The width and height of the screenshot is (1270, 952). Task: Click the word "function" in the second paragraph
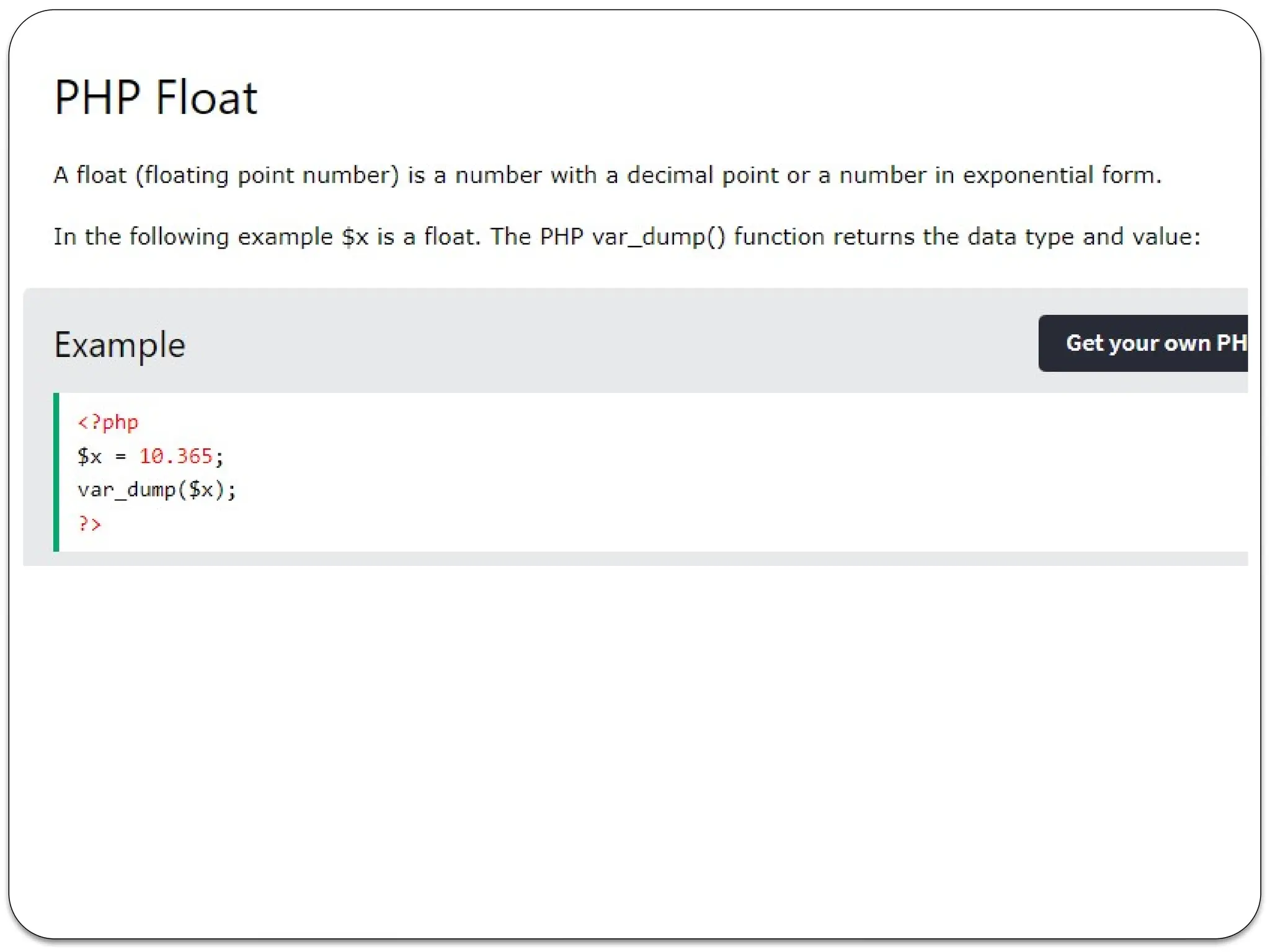pos(779,237)
